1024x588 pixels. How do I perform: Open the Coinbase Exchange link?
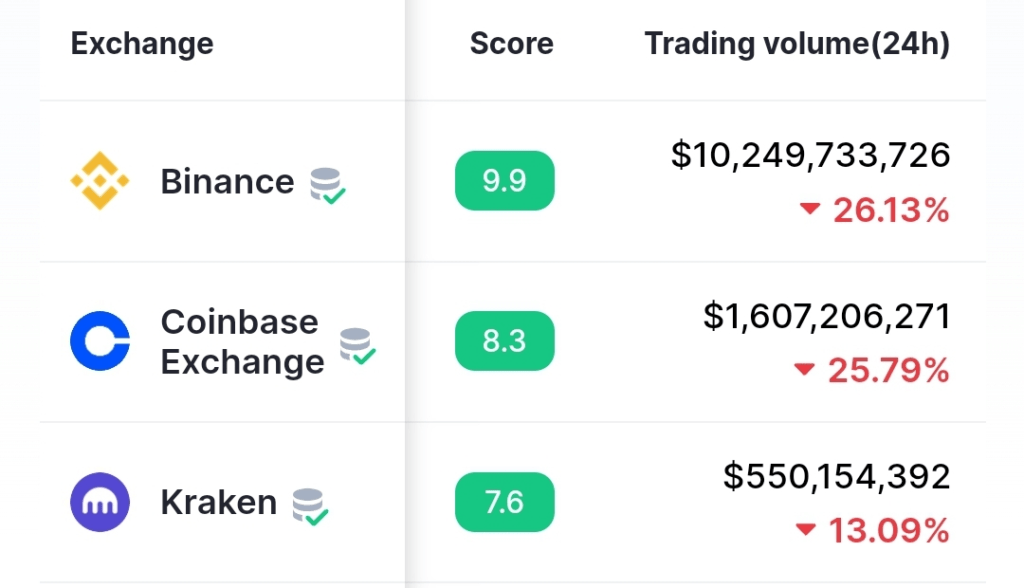(x=242, y=342)
